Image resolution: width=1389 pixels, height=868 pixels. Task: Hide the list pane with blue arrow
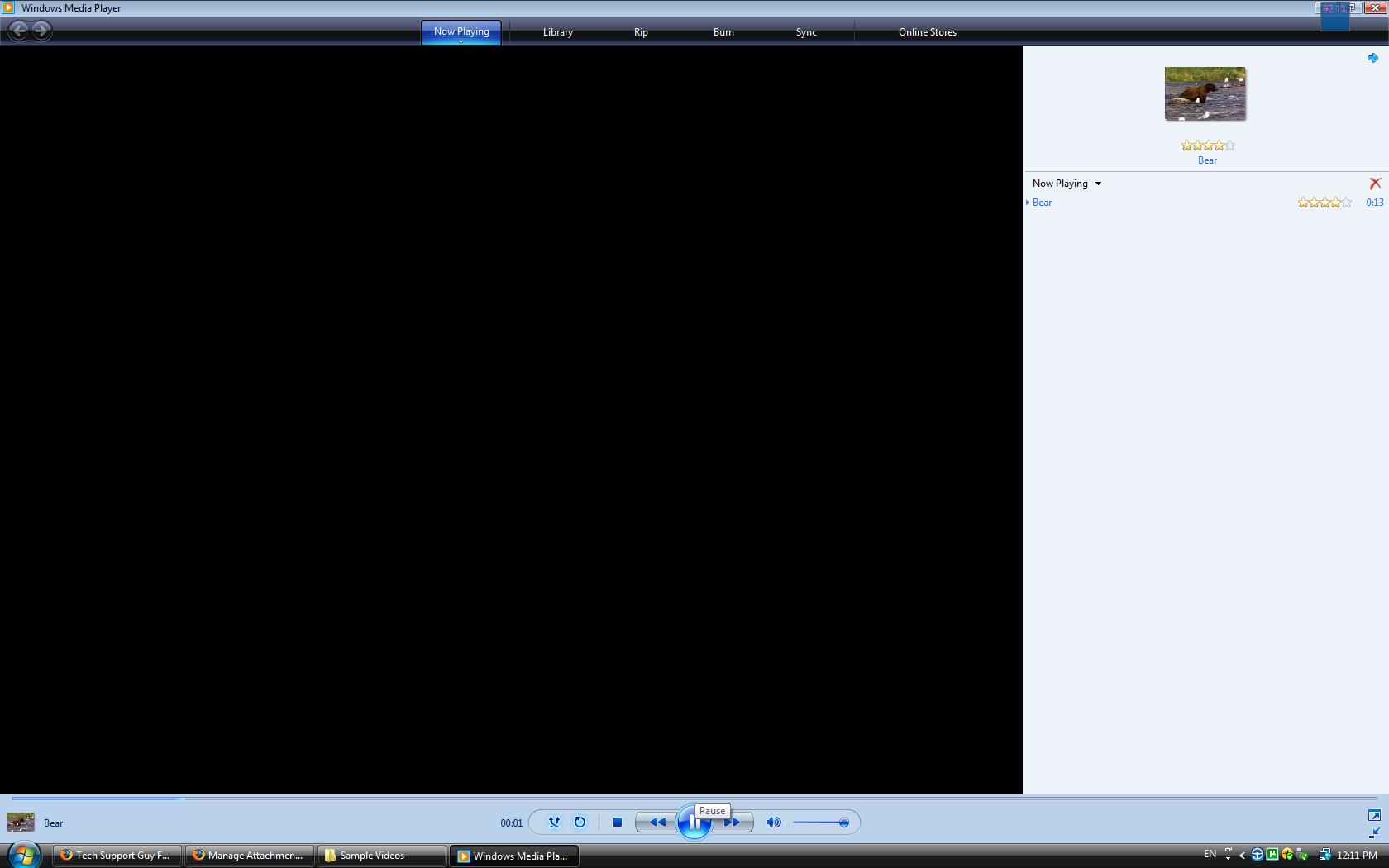coord(1372,58)
